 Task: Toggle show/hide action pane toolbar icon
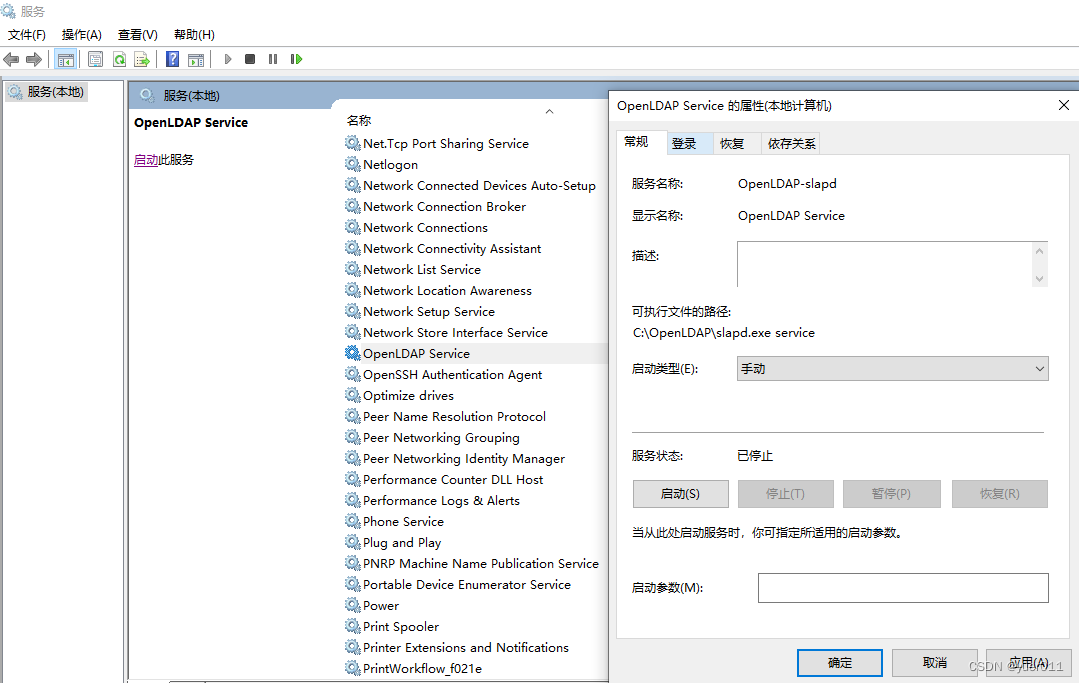(196, 60)
